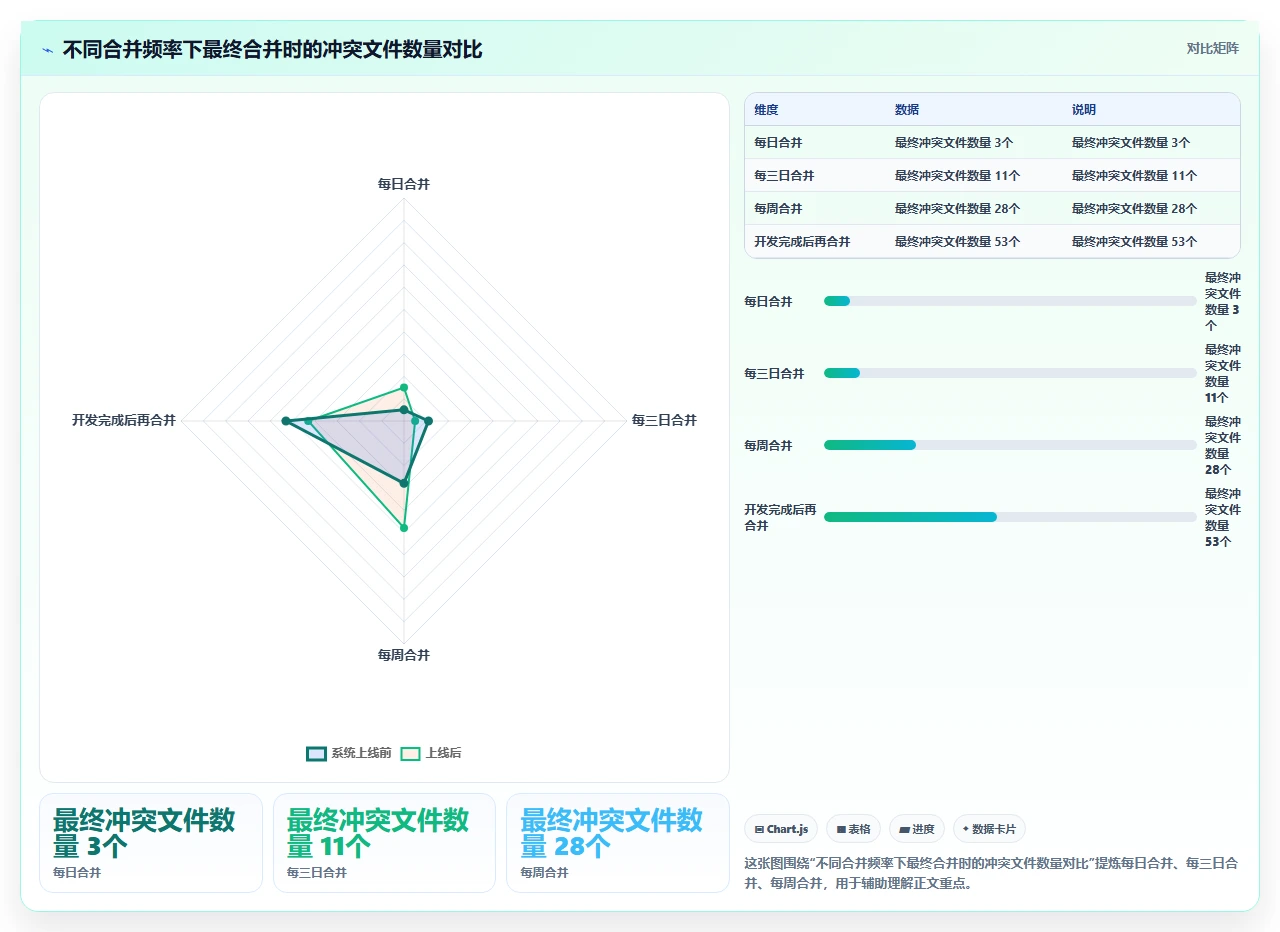Toggle the 系统上线前 legend entry

tap(349, 753)
